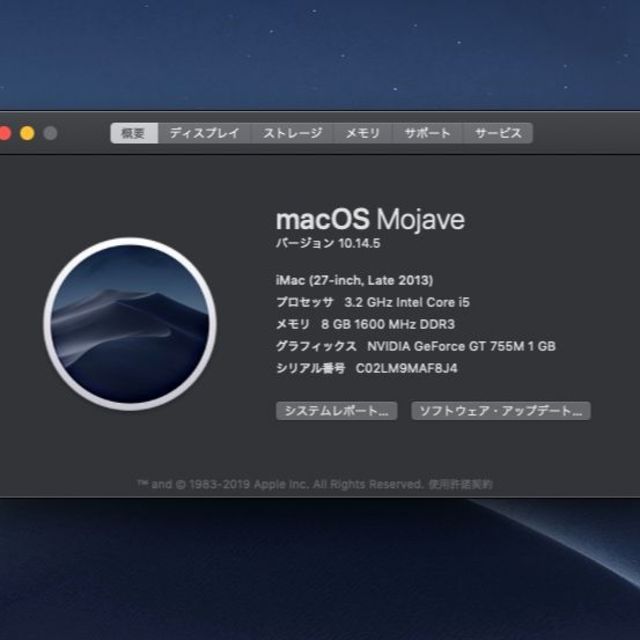Viewport: 640px width, 640px height.
Task: Click the yellow minimize window button
Action: pyautogui.click(x=27, y=133)
